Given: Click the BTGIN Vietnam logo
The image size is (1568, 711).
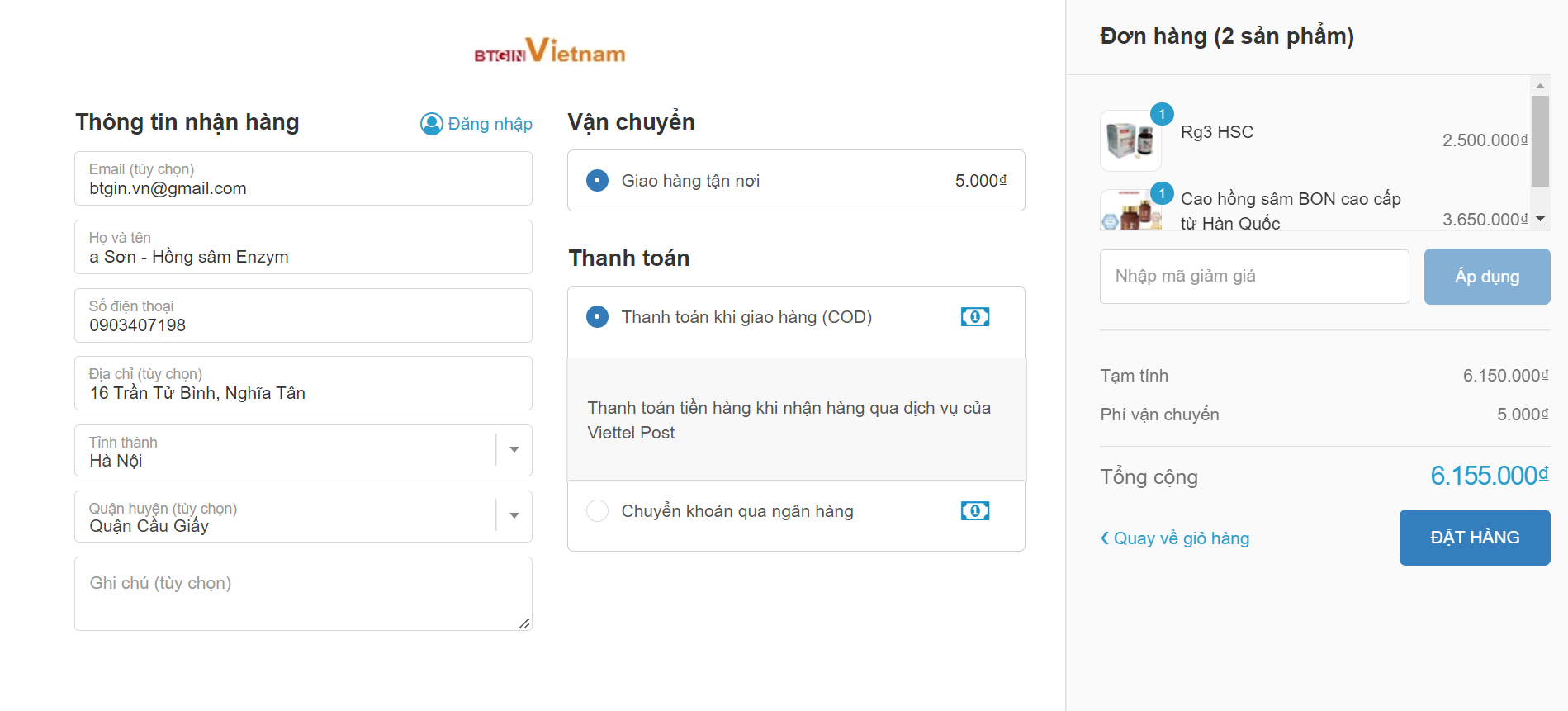Looking at the screenshot, I should point(549,51).
